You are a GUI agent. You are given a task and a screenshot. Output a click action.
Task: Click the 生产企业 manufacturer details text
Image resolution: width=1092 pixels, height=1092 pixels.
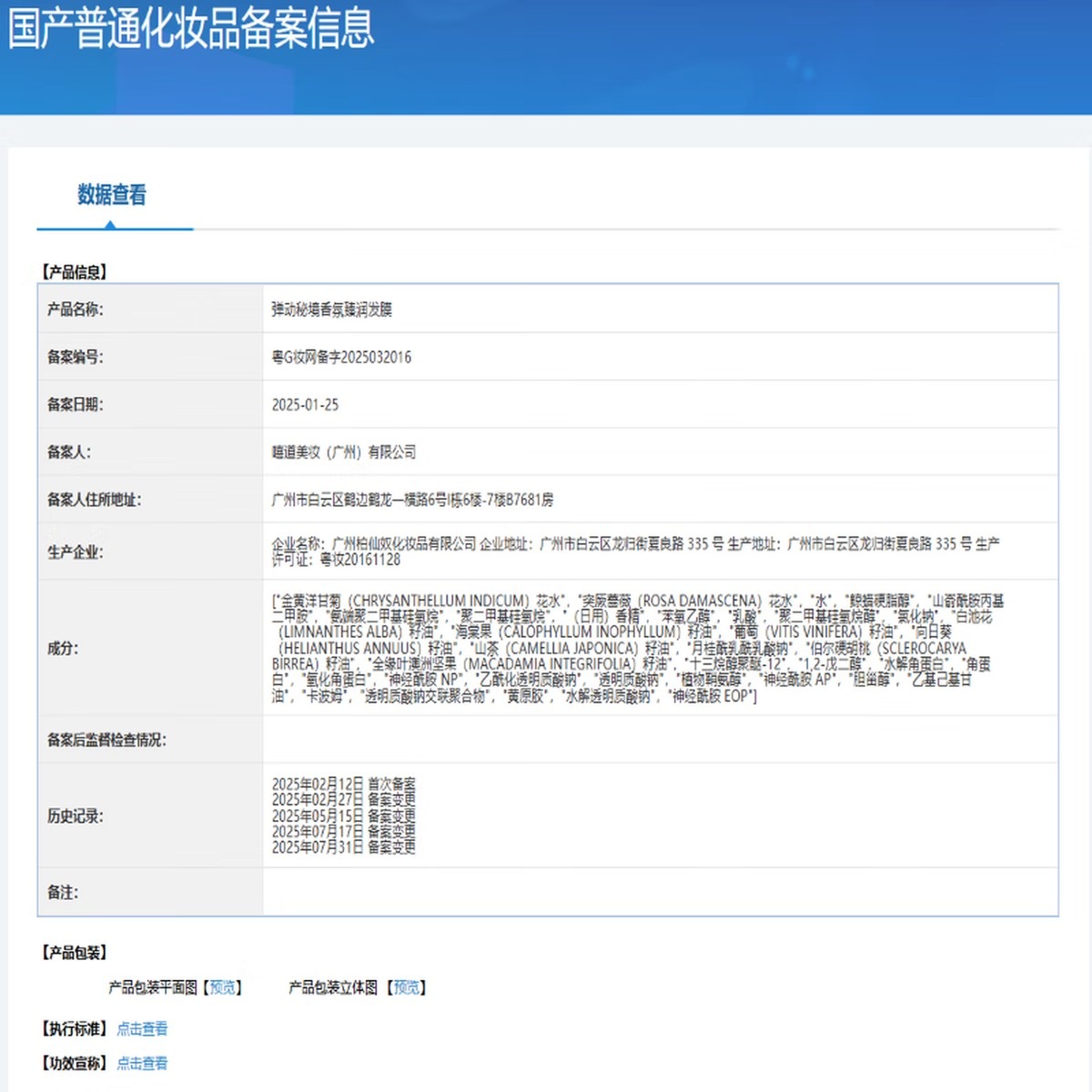[635, 551]
